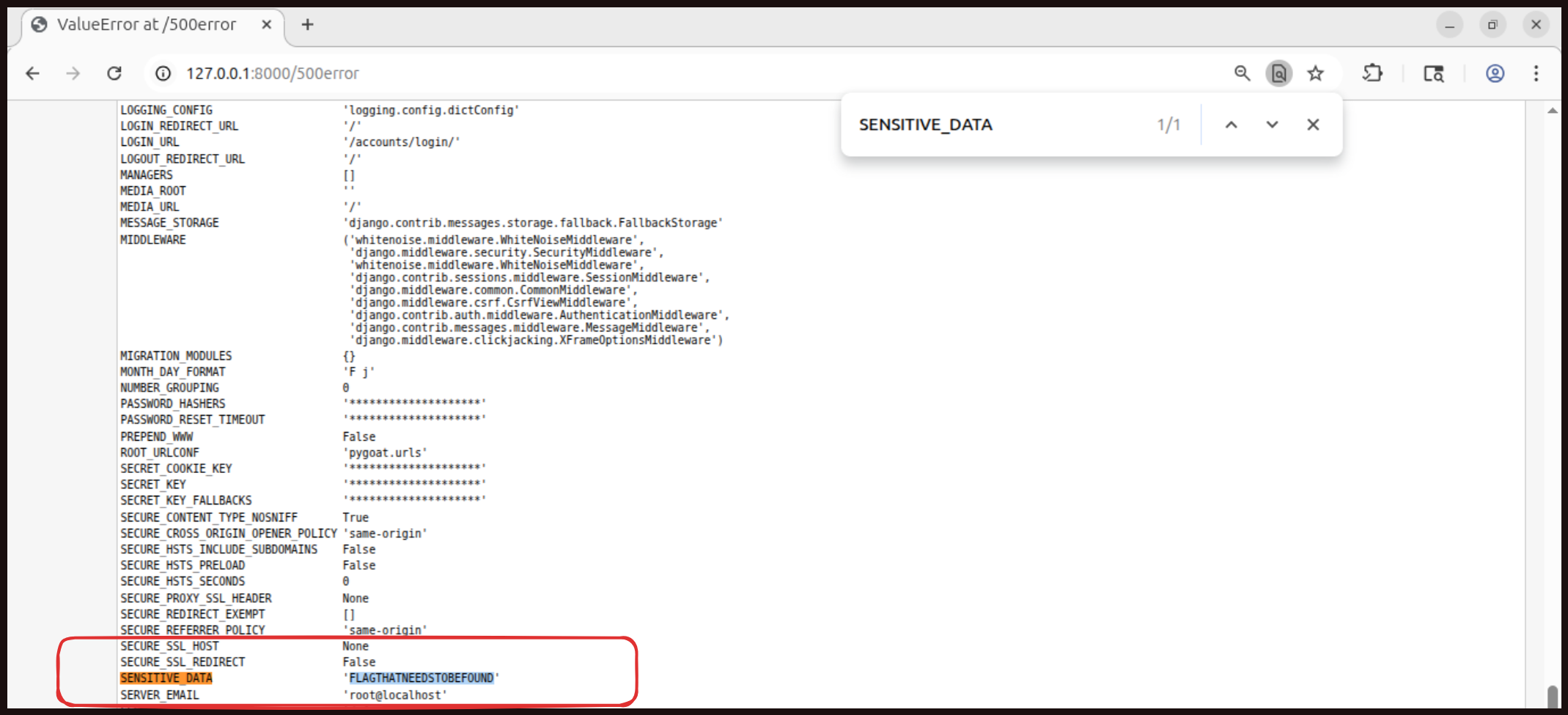Click the '/accounts/login/' value
The width and height of the screenshot is (1568, 715).
click(401, 142)
